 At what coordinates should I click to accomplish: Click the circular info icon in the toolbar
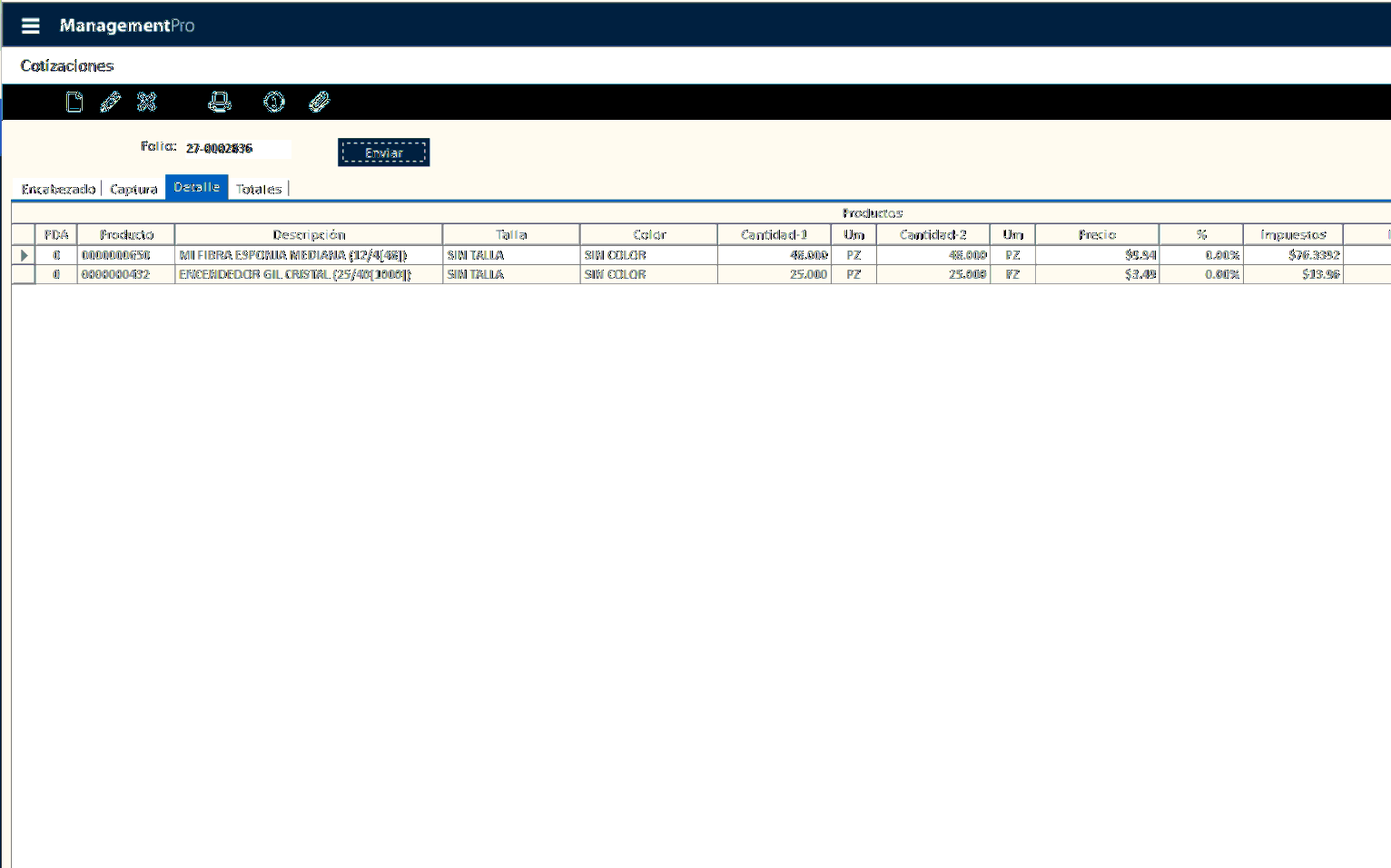(x=273, y=102)
